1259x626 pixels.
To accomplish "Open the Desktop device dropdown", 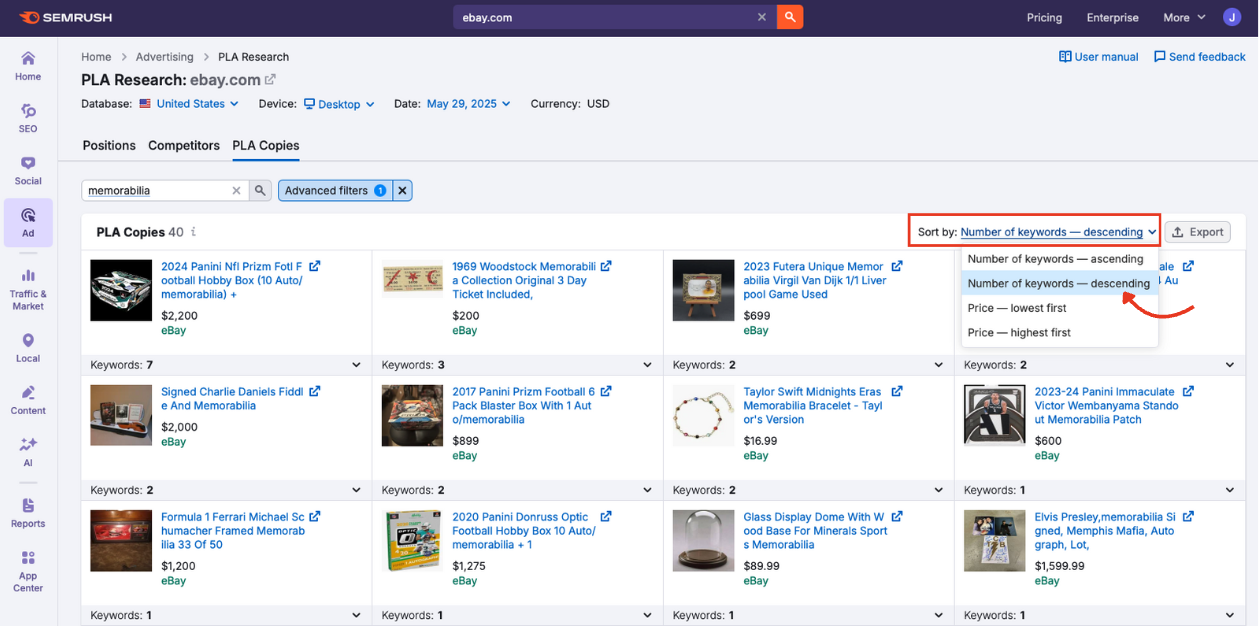I will (339, 103).
